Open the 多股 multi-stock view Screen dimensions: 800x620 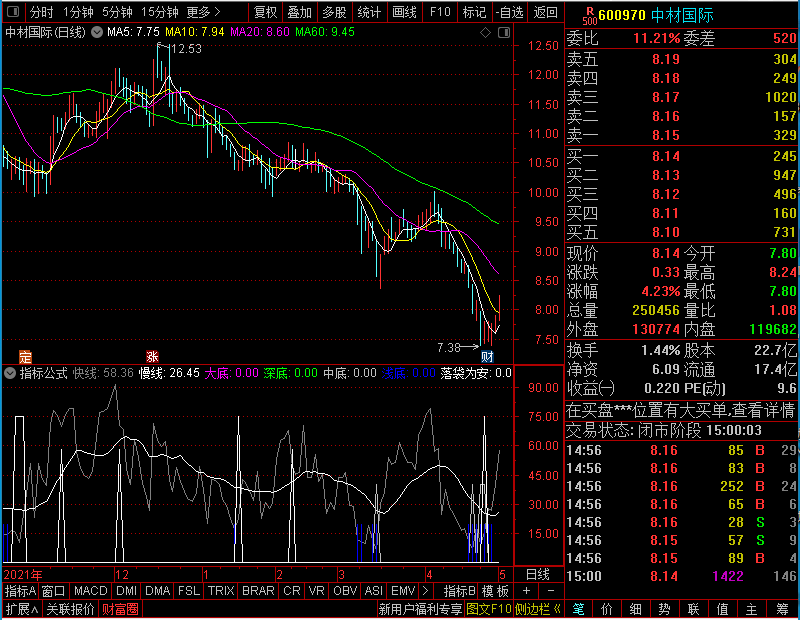334,12
